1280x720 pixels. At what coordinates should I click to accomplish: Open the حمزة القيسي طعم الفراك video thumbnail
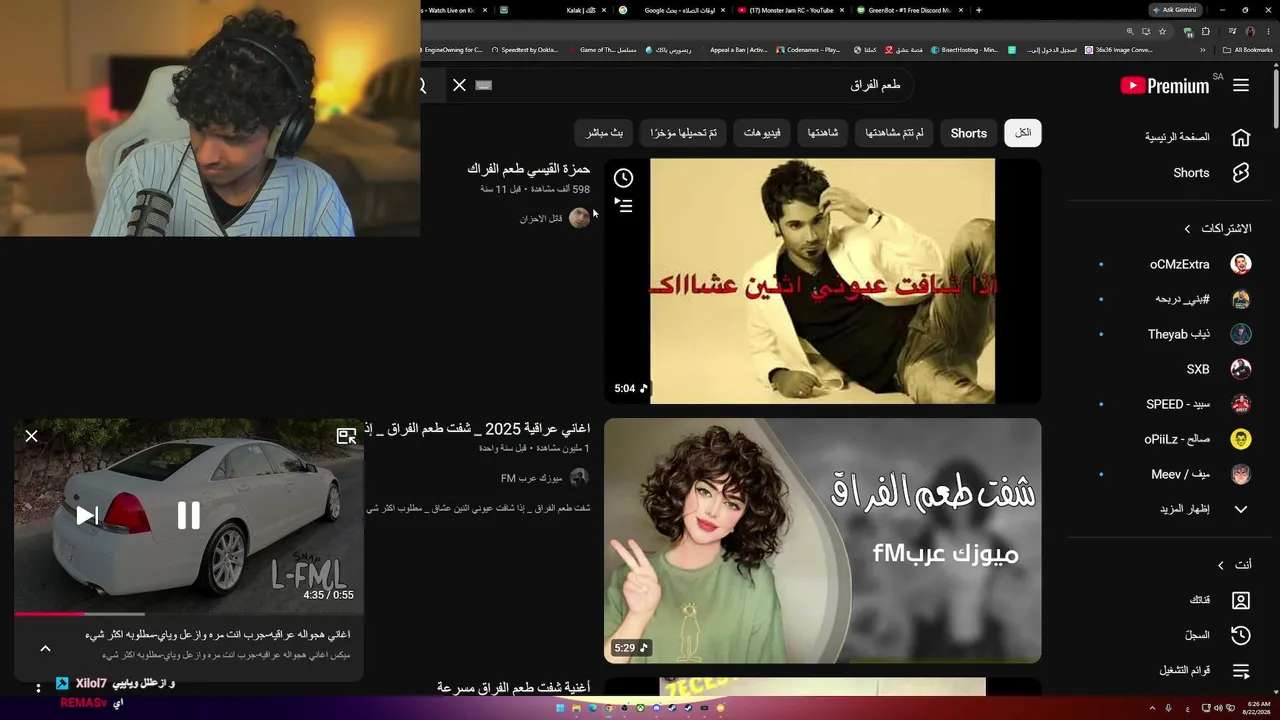[822, 281]
